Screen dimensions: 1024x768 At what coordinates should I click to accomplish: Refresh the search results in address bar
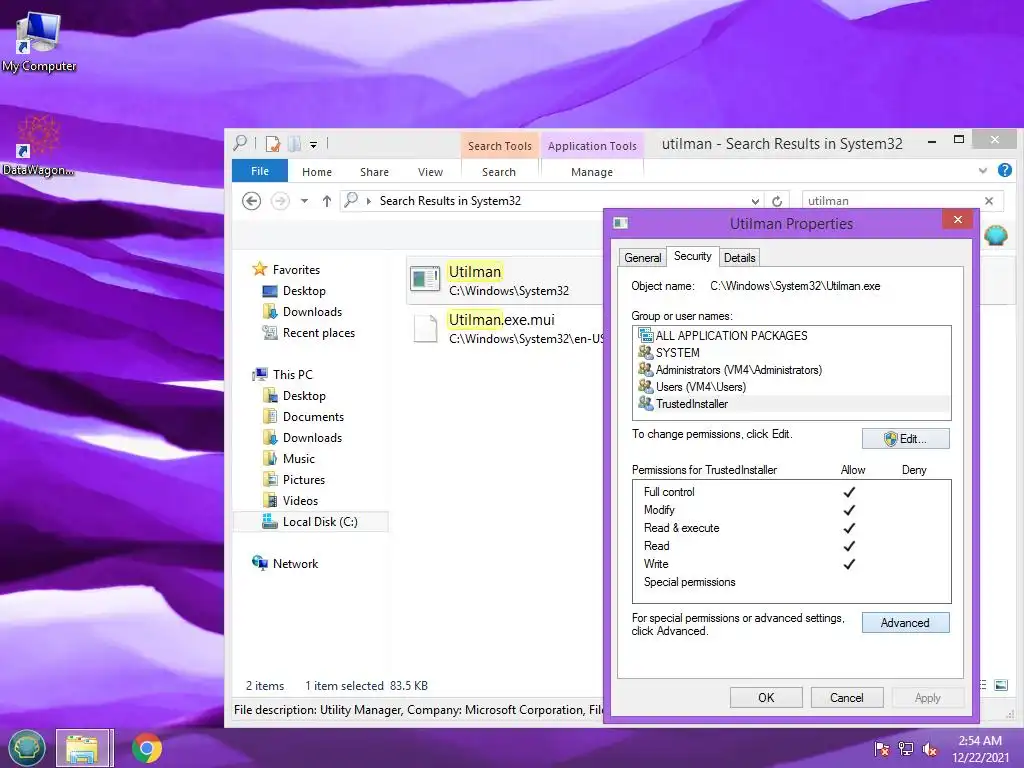pos(776,201)
